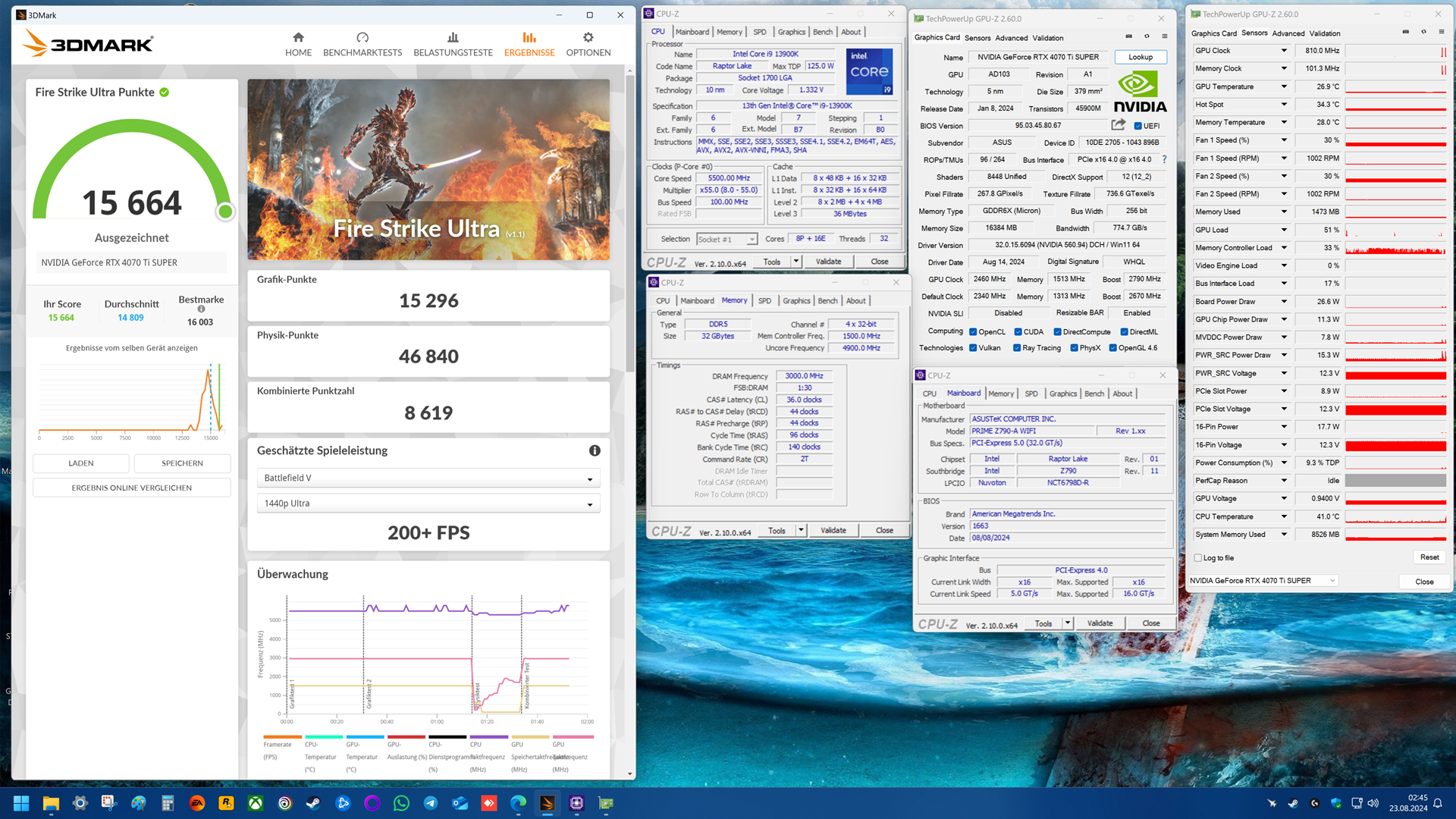Viewport: 1456px width, 819px height.
Task: Toggle the Ray Tracing checkbox in GPU-Z
Action: pos(1017,348)
